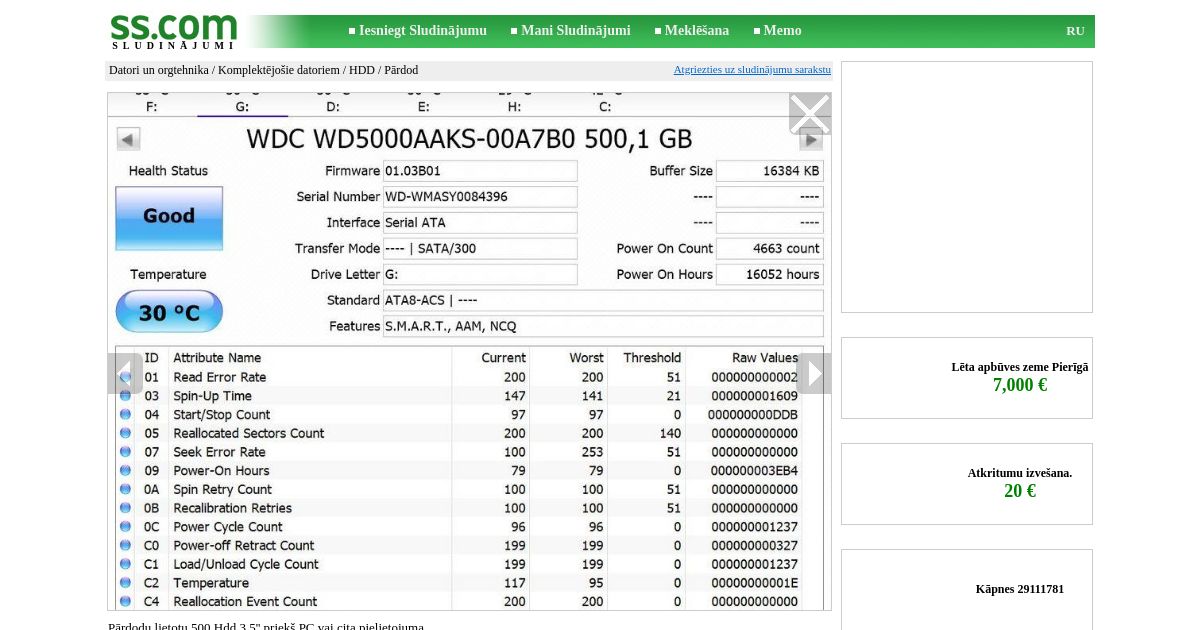Screen dimensions: 1200x630
Task: Return via Atgriezties uz sludinājumu sarakstu
Action: coord(752,70)
